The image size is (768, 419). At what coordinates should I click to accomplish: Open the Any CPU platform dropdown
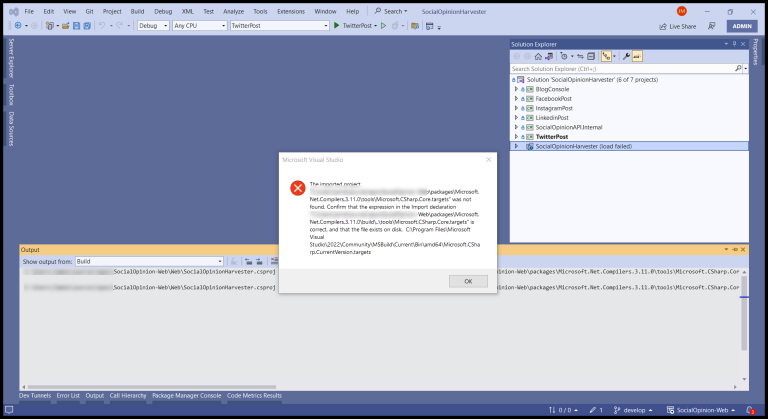click(x=200, y=25)
